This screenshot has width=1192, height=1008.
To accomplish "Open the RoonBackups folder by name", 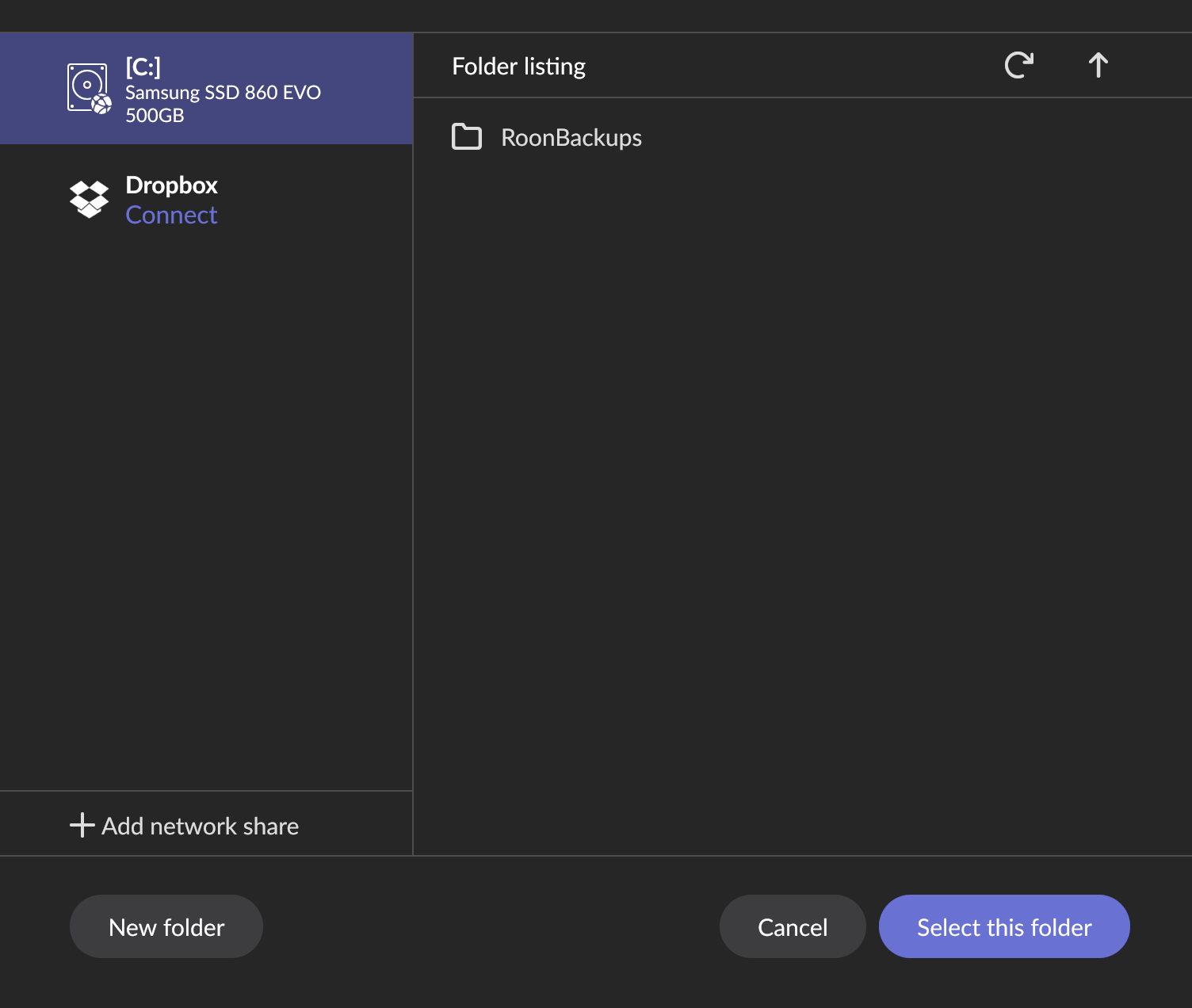I will click(x=571, y=138).
